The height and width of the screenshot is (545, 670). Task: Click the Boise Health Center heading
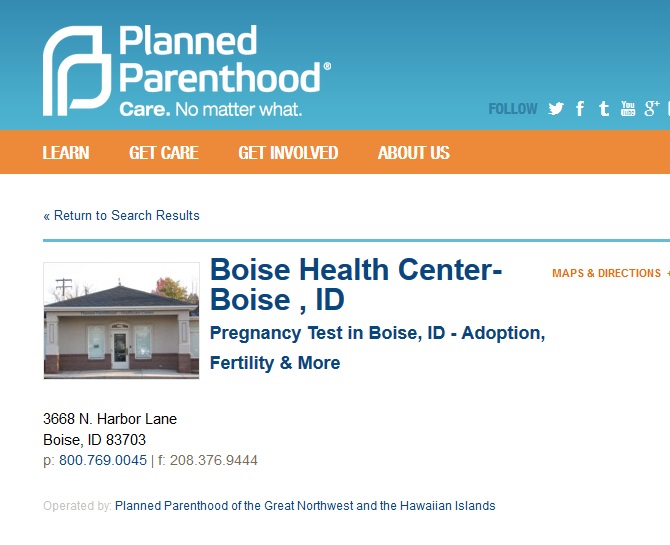coord(356,285)
